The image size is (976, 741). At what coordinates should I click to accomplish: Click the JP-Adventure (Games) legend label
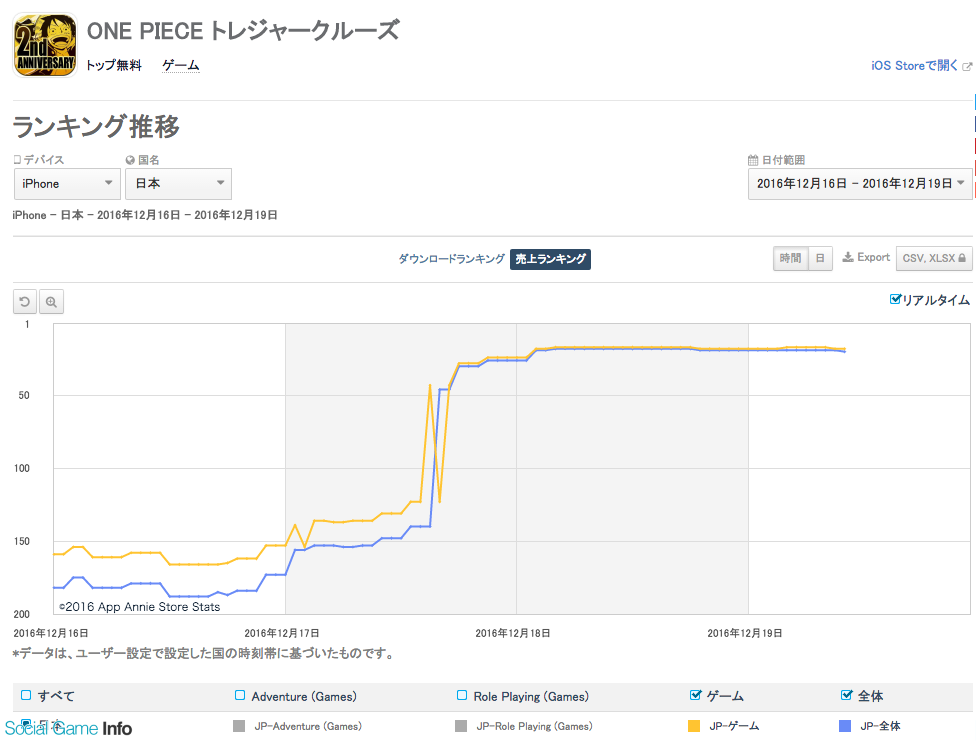coord(308,726)
